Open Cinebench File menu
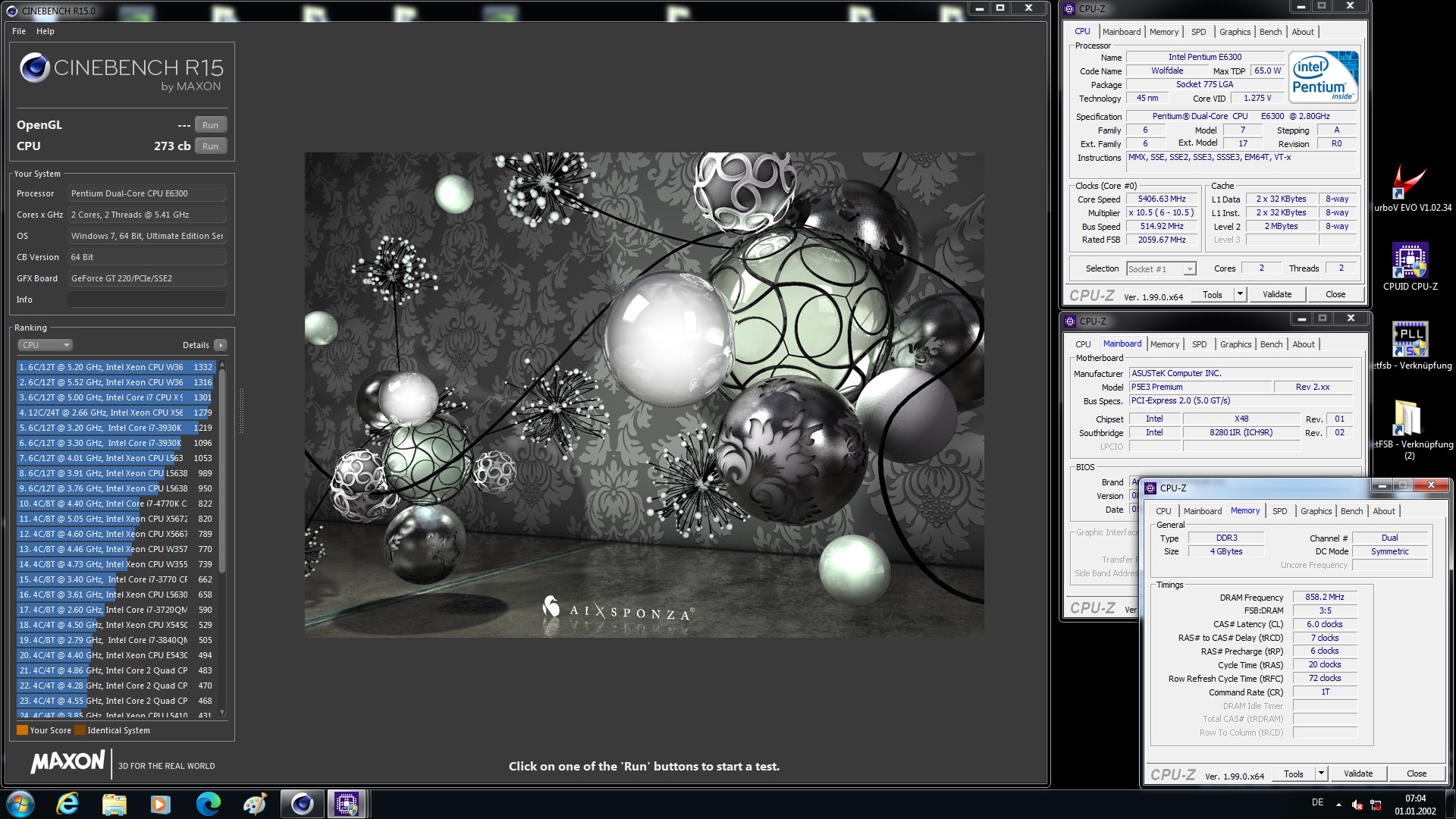1456x819 pixels. click(x=19, y=31)
